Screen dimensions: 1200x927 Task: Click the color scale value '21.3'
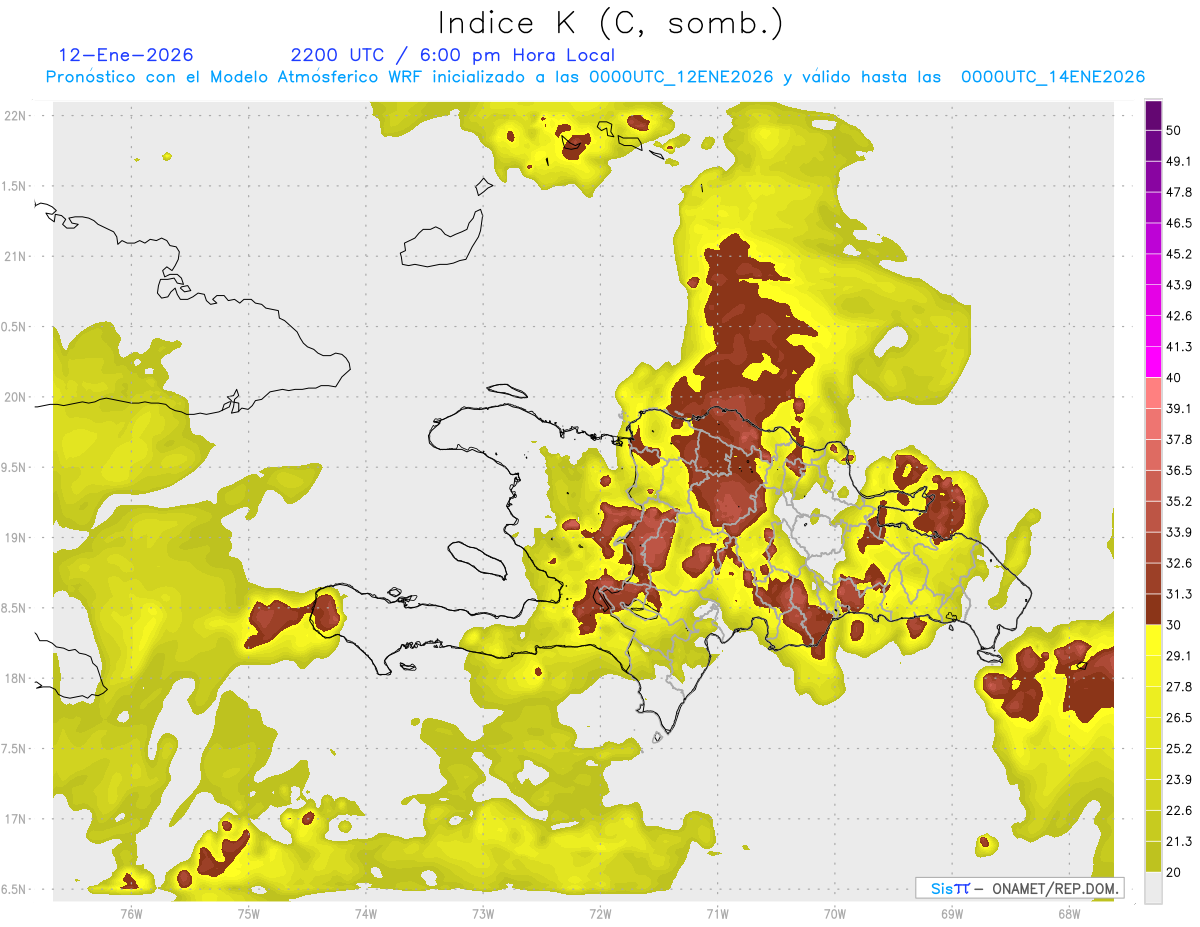[x=1179, y=842]
